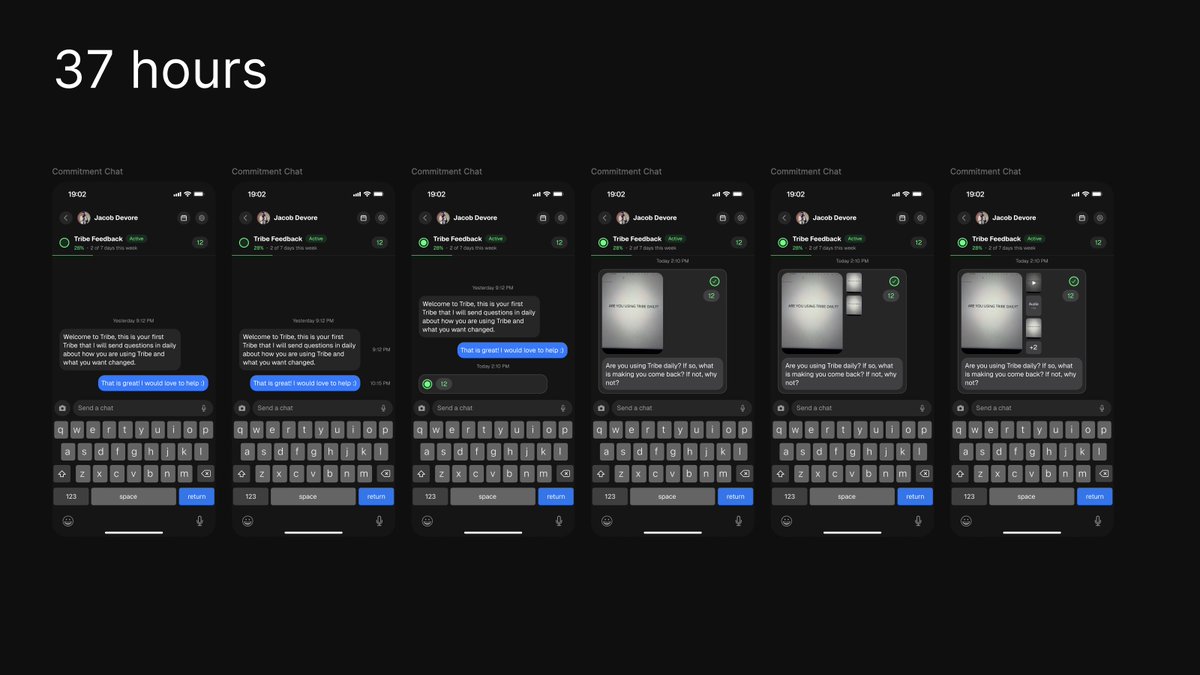Open the emoji icon in the fourth phone
1200x675 pixels.
(x=607, y=521)
